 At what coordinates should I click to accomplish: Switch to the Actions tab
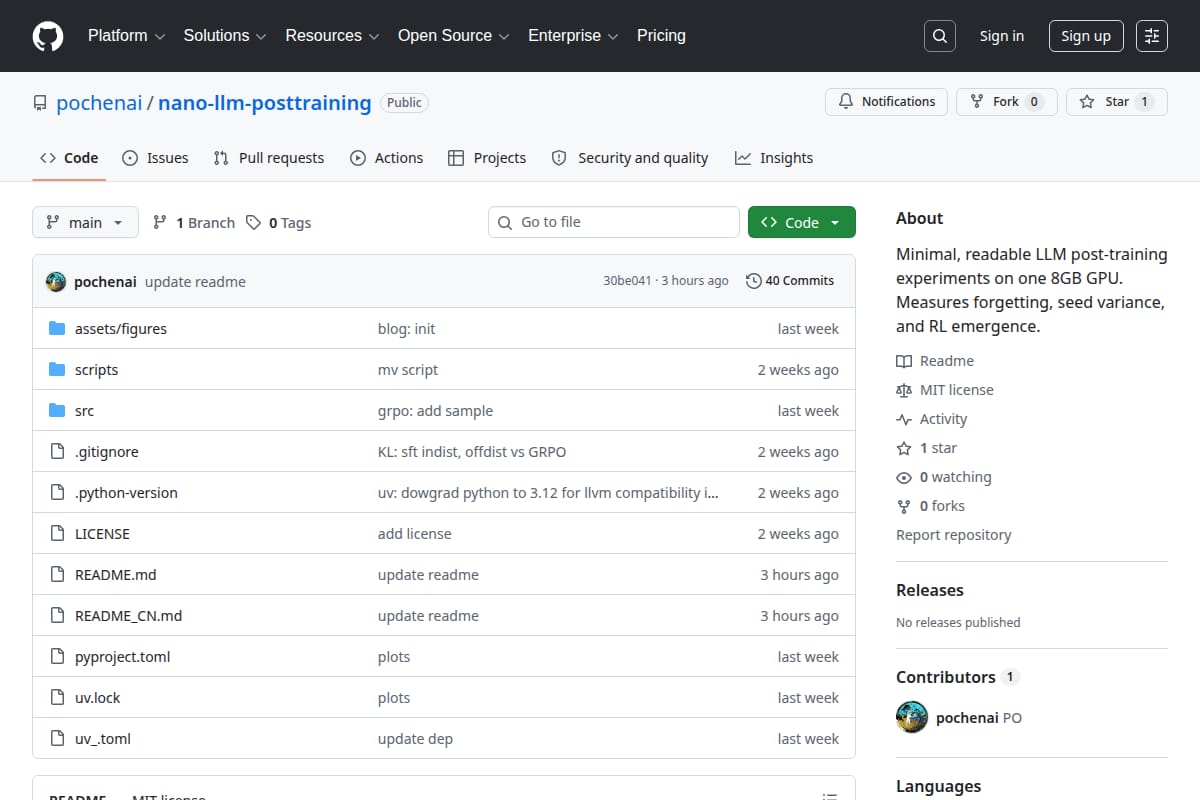pyautogui.click(x=387, y=158)
